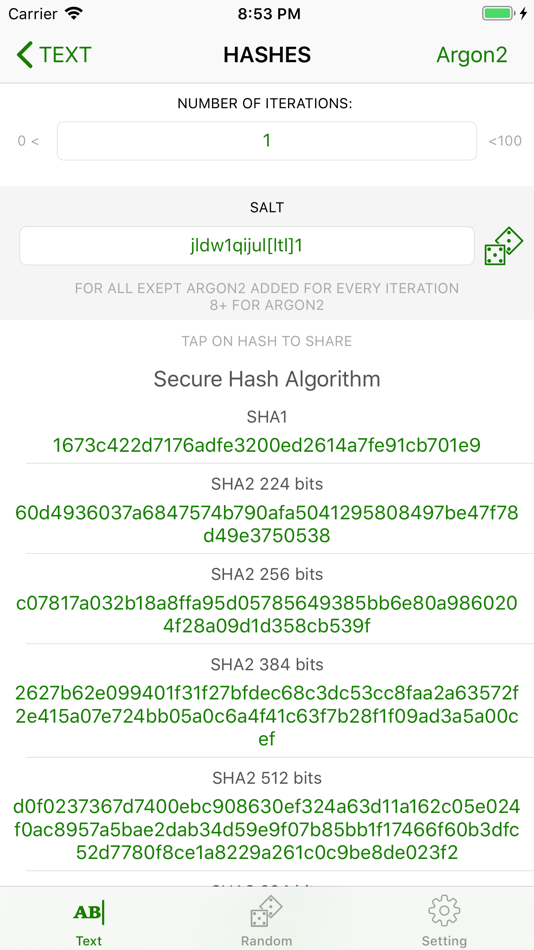Tap the back chevron beside TEXT

pyautogui.click(x=25, y=55)
